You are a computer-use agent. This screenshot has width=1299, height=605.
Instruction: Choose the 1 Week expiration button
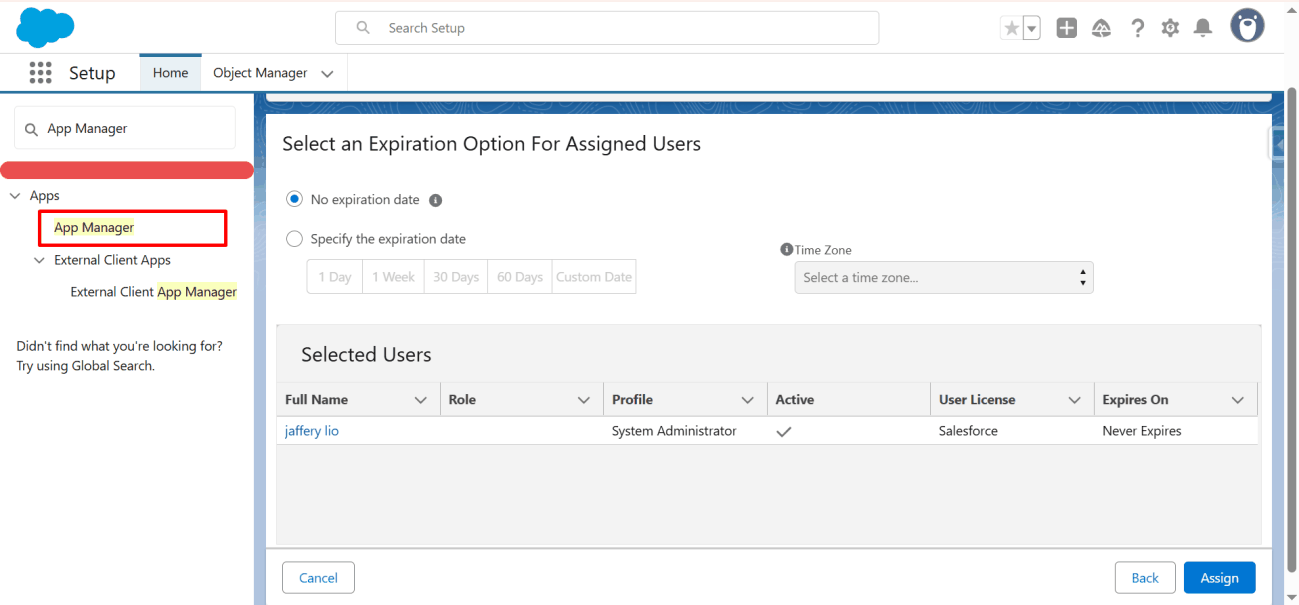tap(393, 277)
